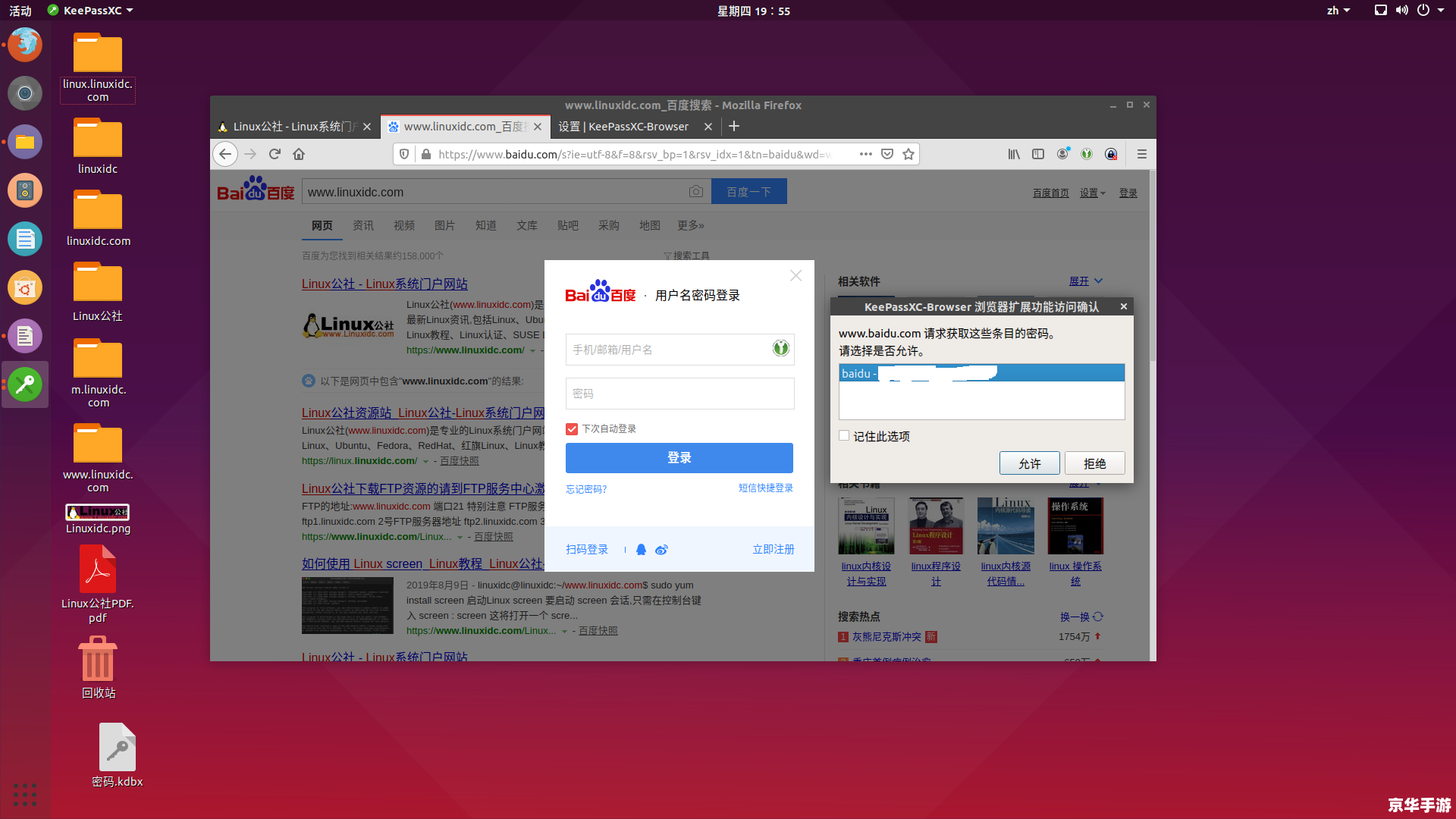1456x819 pixels.
Task: Click the blue 登录 button
Action: 679,458
